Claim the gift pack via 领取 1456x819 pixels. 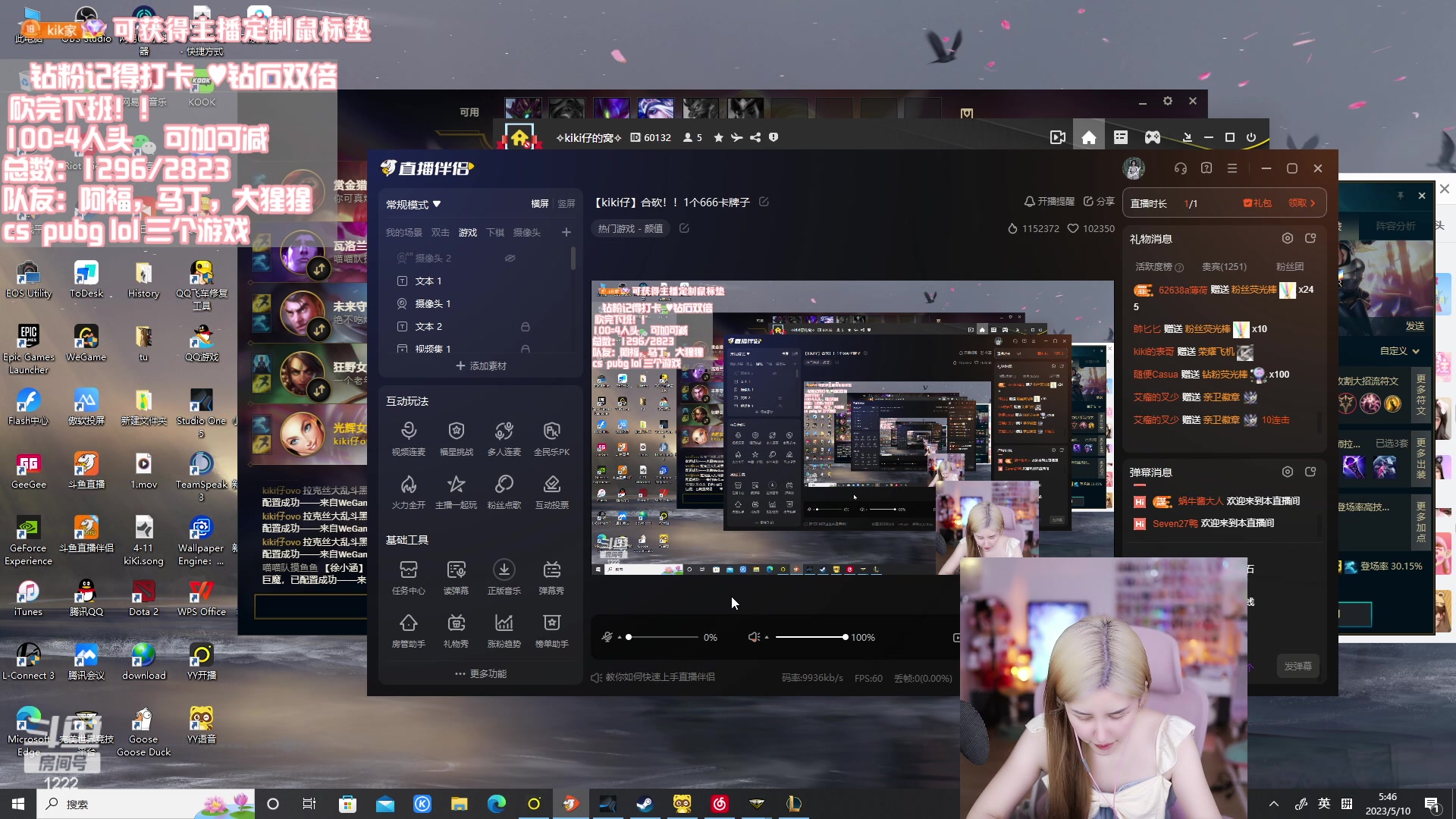[1301, 203]
